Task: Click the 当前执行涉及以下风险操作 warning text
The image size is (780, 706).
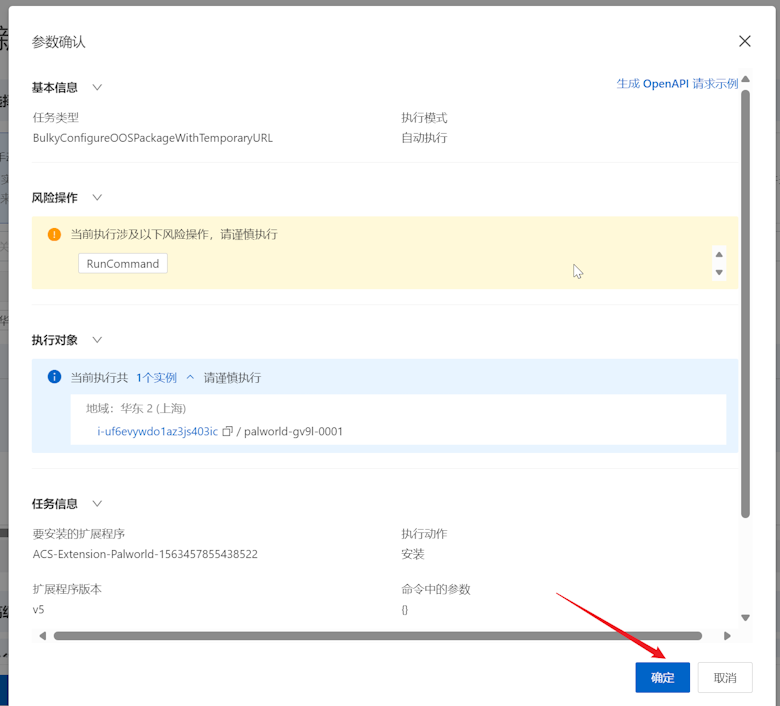Action: (174, 234)
